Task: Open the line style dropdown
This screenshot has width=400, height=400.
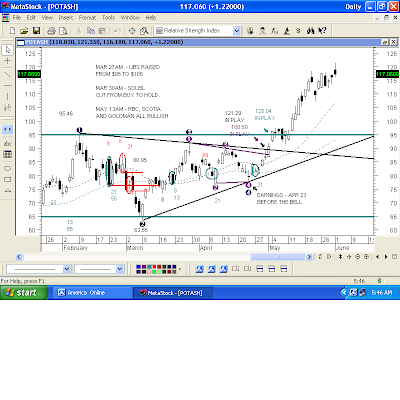Action: (67, 269)
